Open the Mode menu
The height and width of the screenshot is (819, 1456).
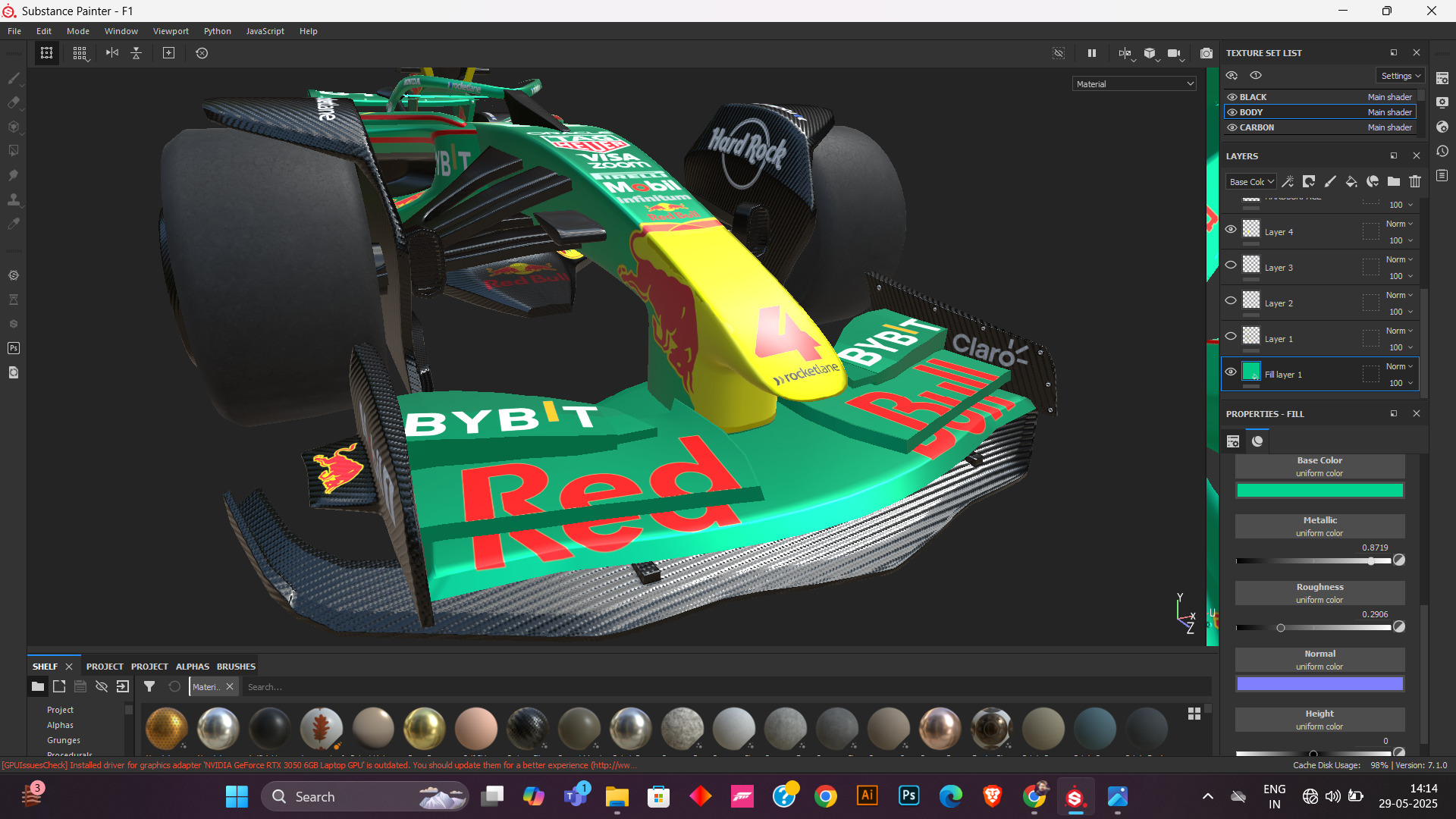coord(78,31)
